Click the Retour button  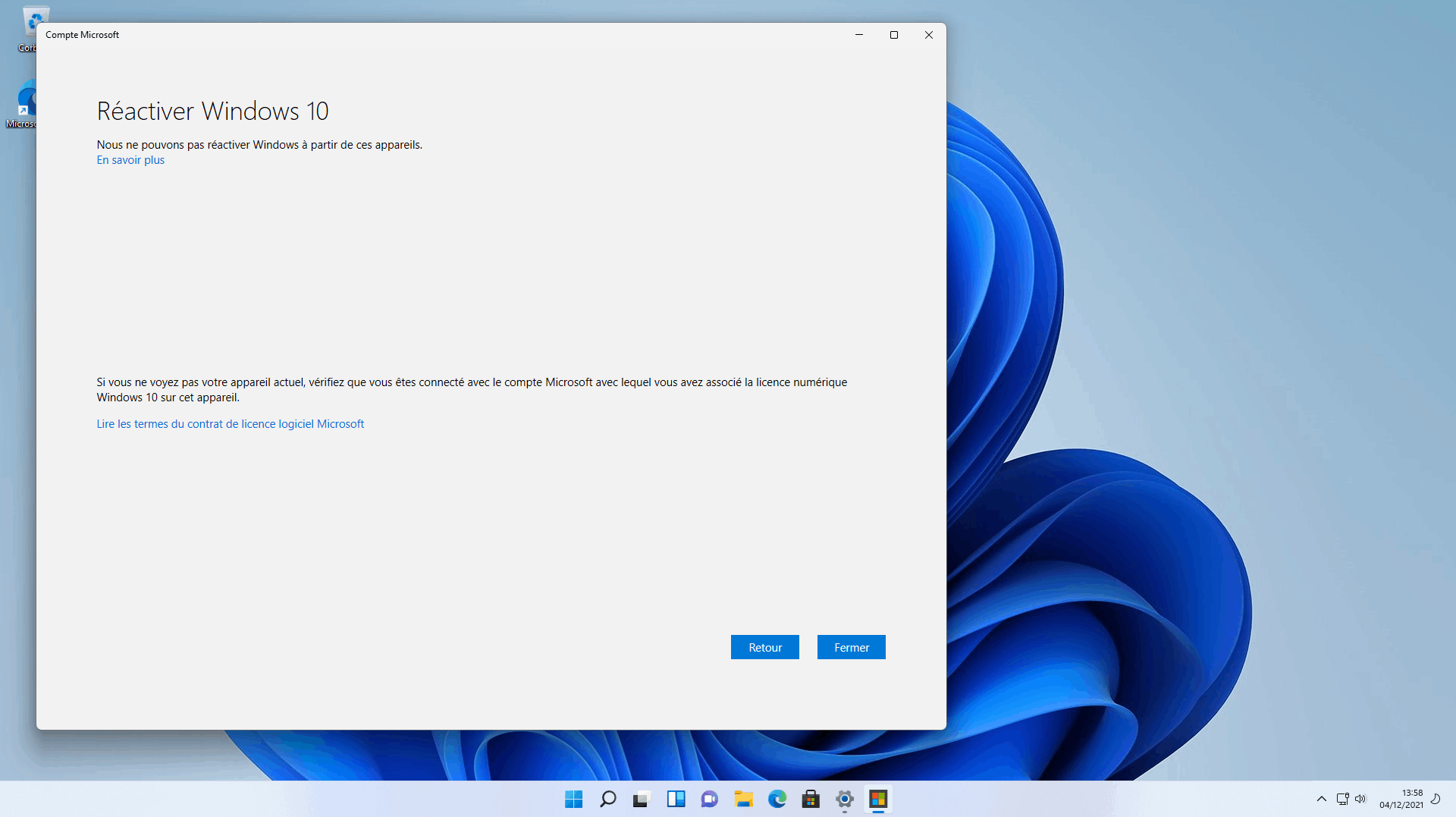764,647
